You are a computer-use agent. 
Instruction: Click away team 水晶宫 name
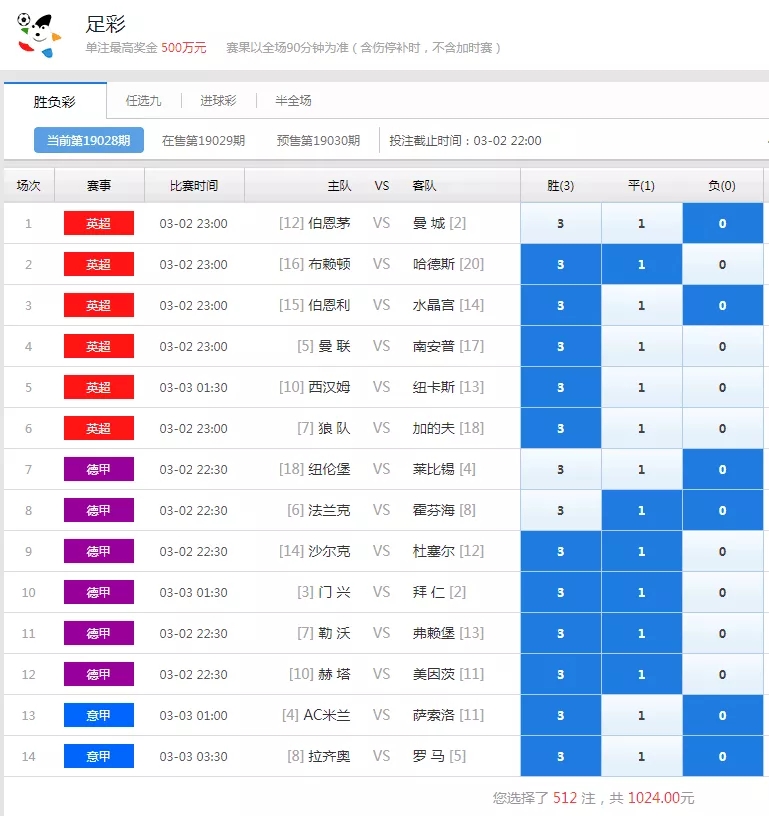click(433, 305)
